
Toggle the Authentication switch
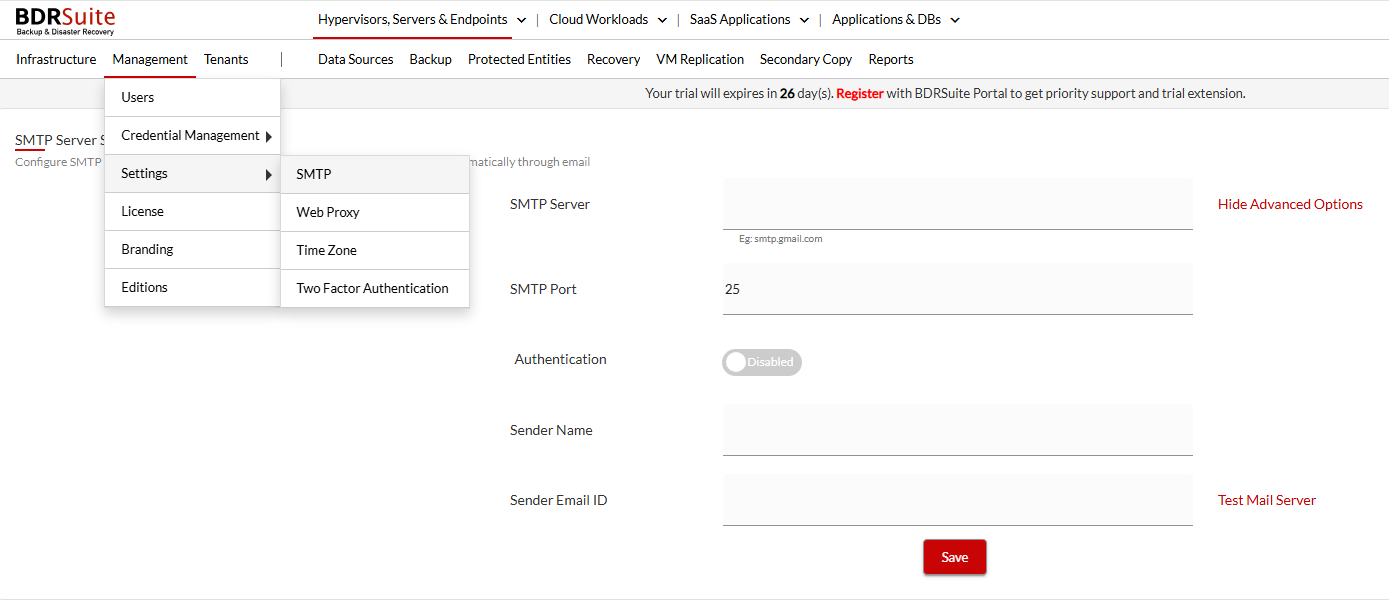pos(761,362)
